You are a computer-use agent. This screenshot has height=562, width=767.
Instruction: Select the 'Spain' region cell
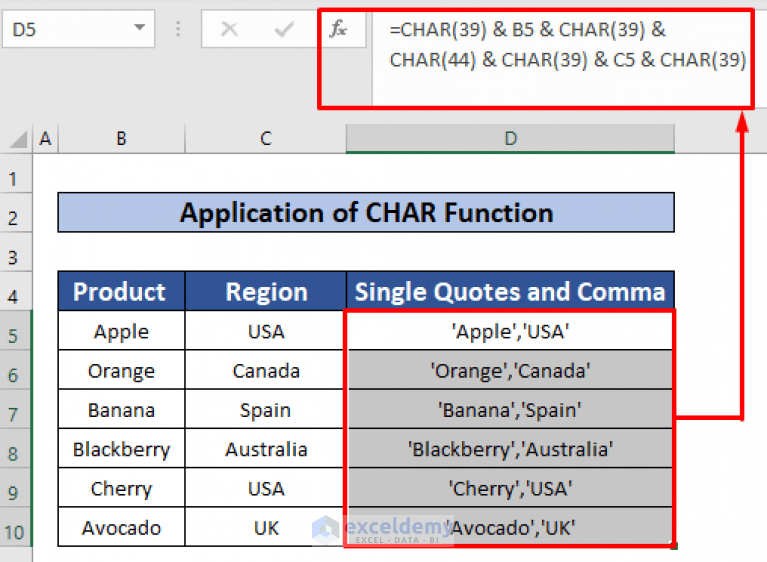(266, 409)
